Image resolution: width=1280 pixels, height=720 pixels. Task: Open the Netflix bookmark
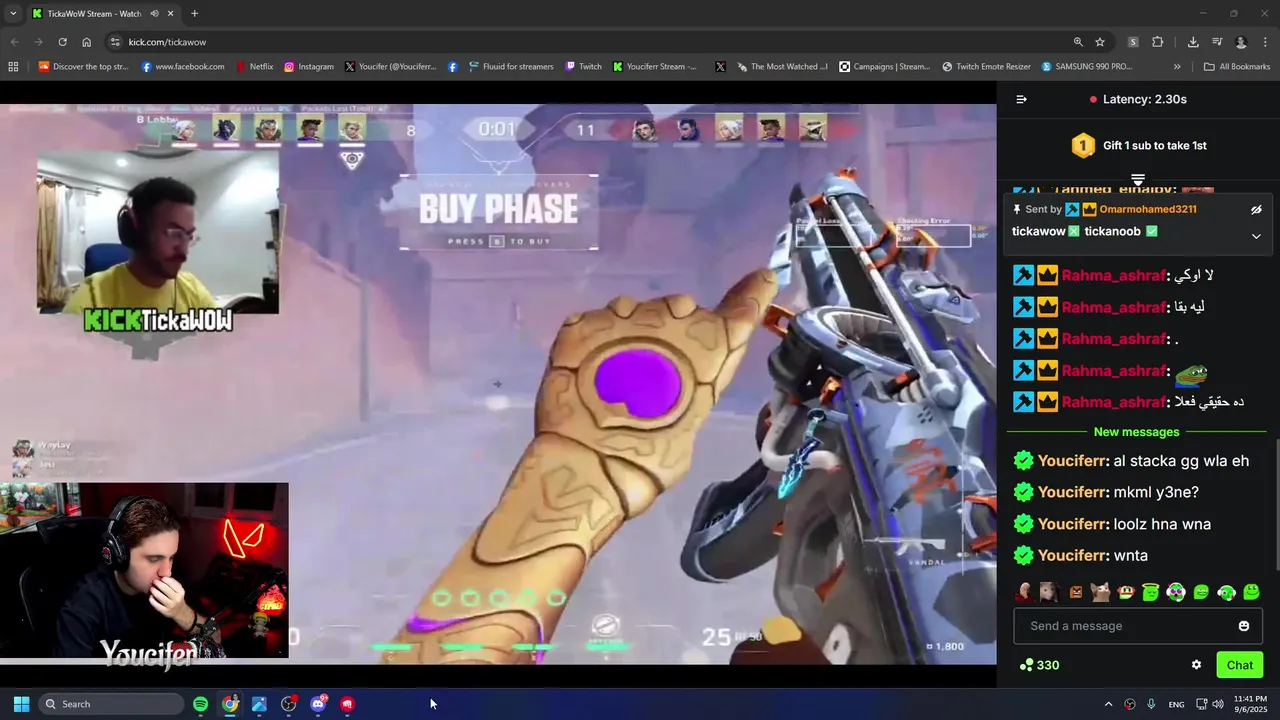point(254,67)
